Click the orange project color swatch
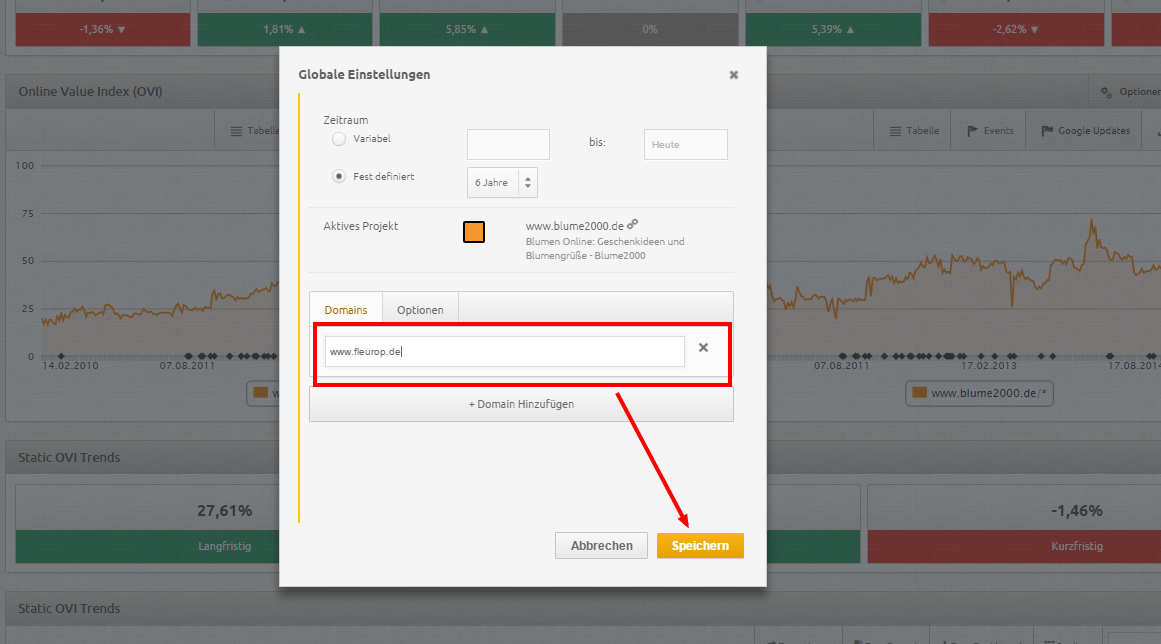The height and width of the screenshot is (644, 1161). tap(474, 232)
